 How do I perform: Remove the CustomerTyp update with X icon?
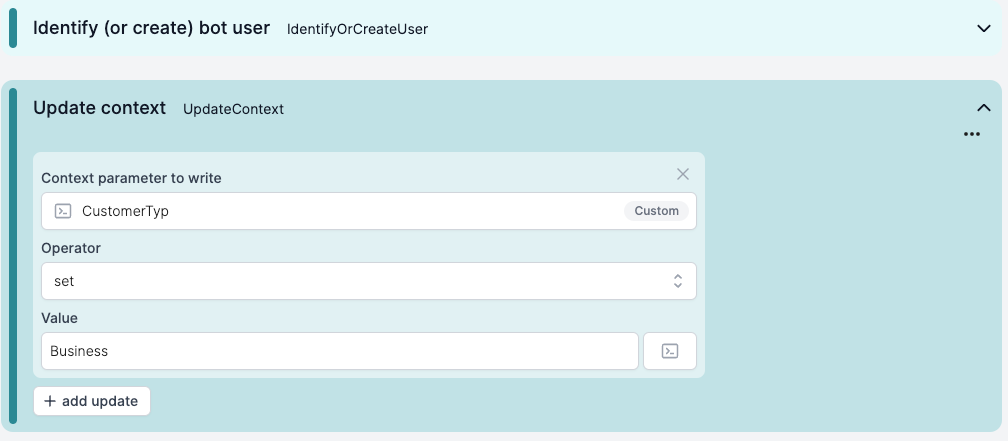683,174
